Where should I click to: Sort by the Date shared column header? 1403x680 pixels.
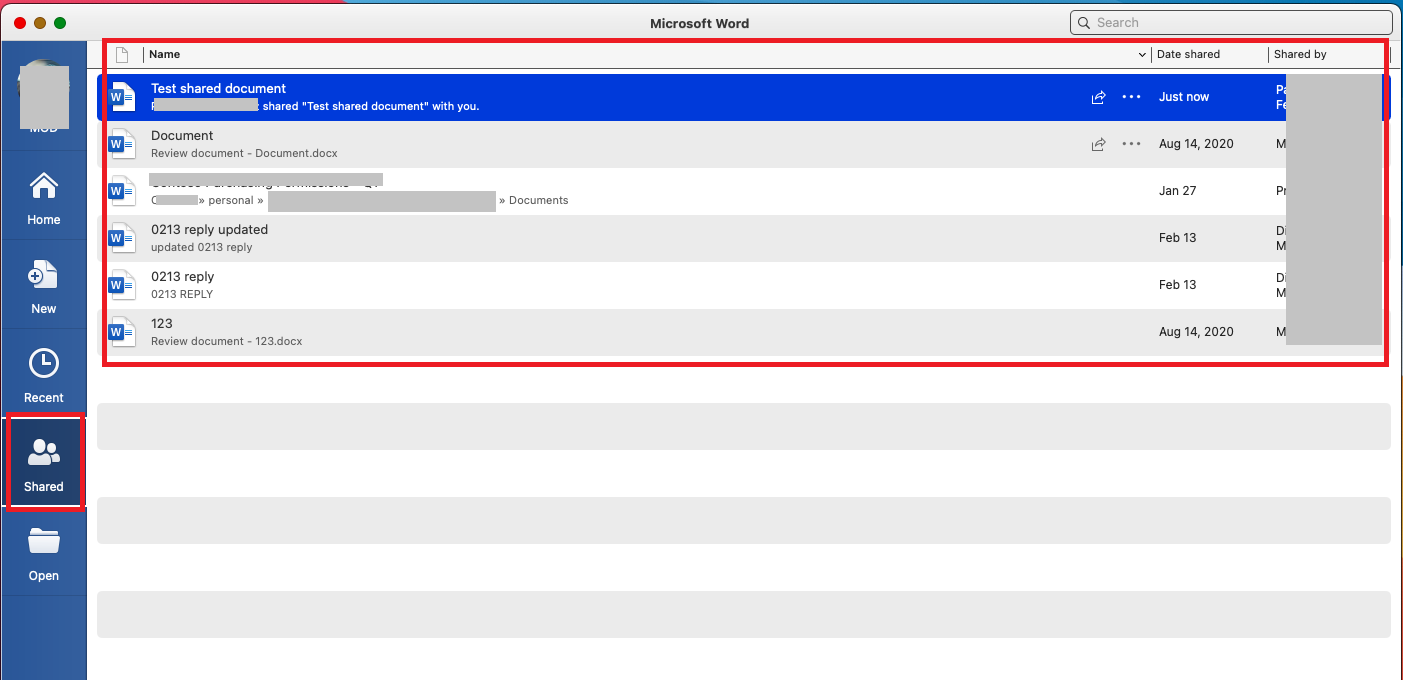pyautogui.click(x=1188, y=54)
